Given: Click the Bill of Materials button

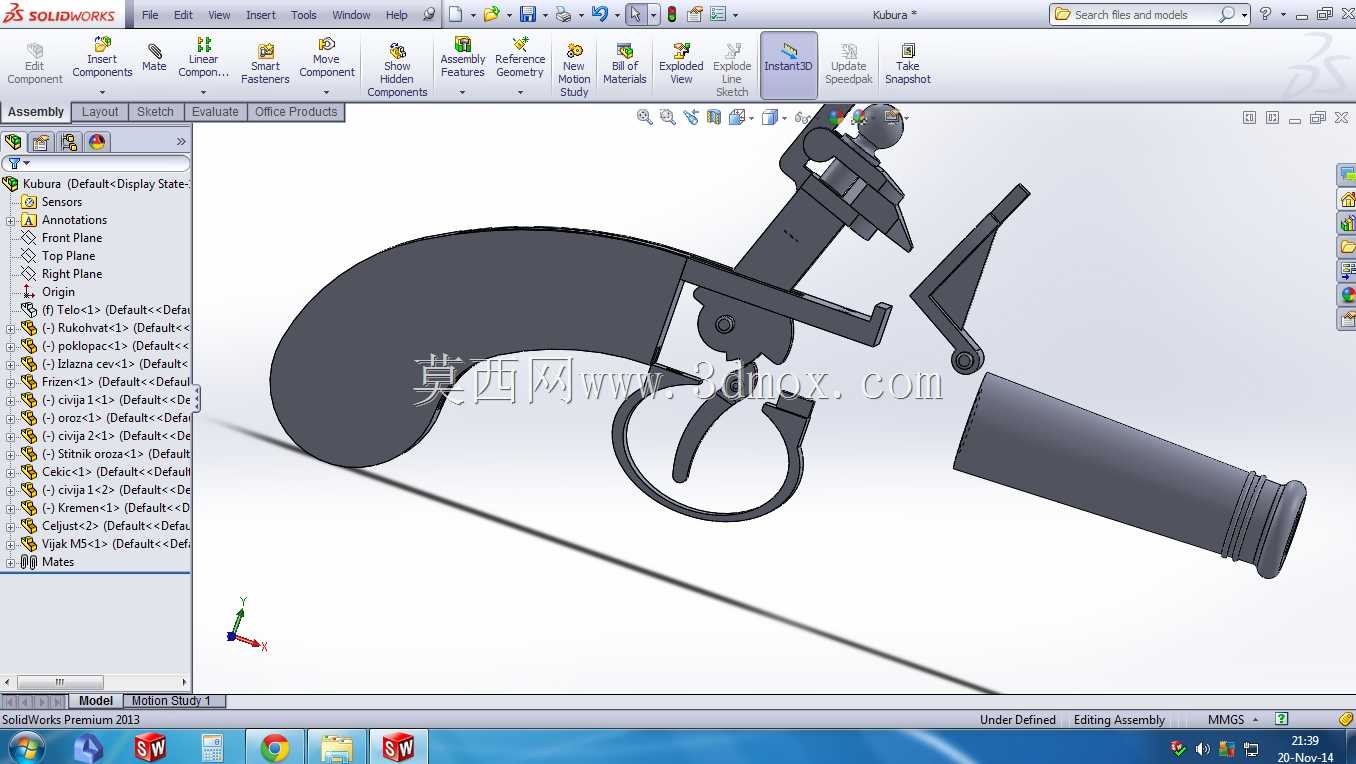Looking at the screenshot, I should (625, 62).
